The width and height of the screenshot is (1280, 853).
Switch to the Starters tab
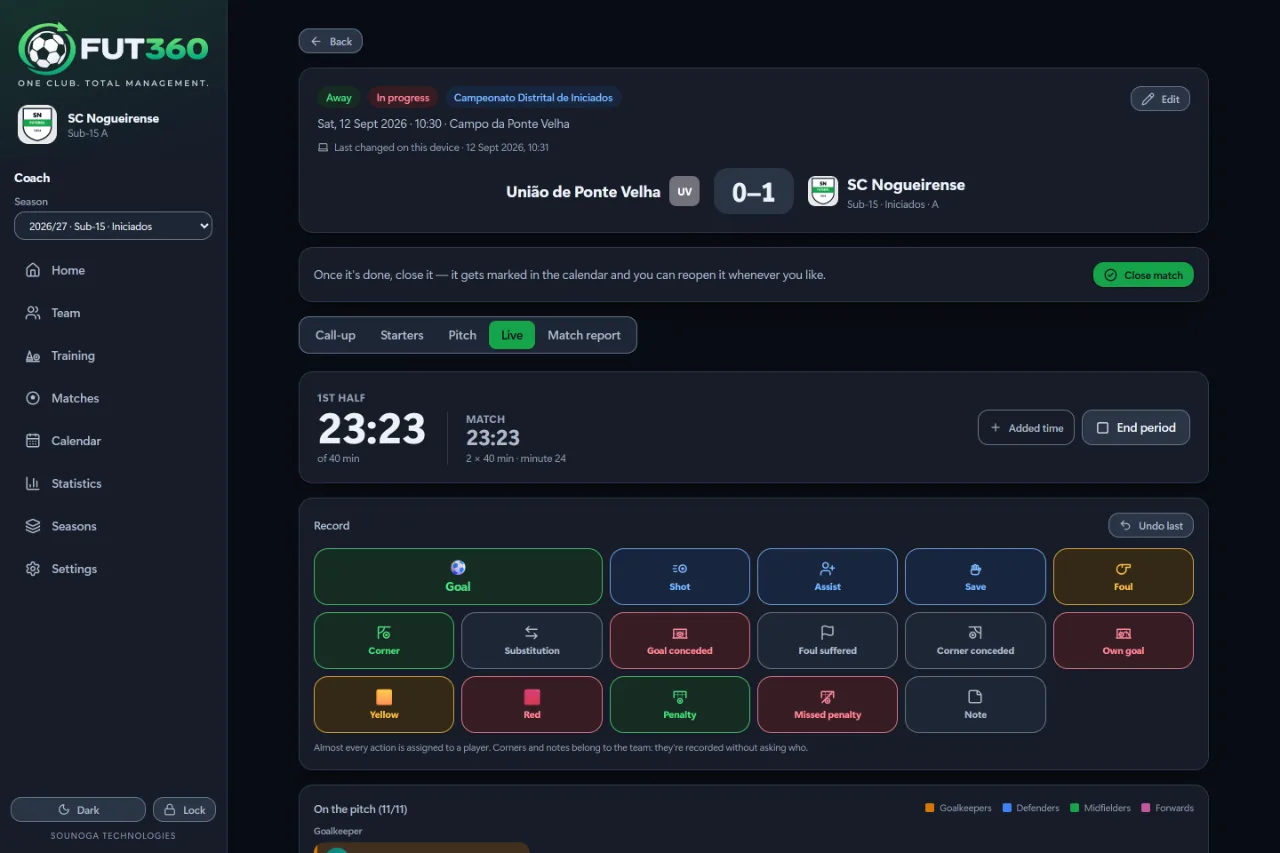tap(402, 335)
